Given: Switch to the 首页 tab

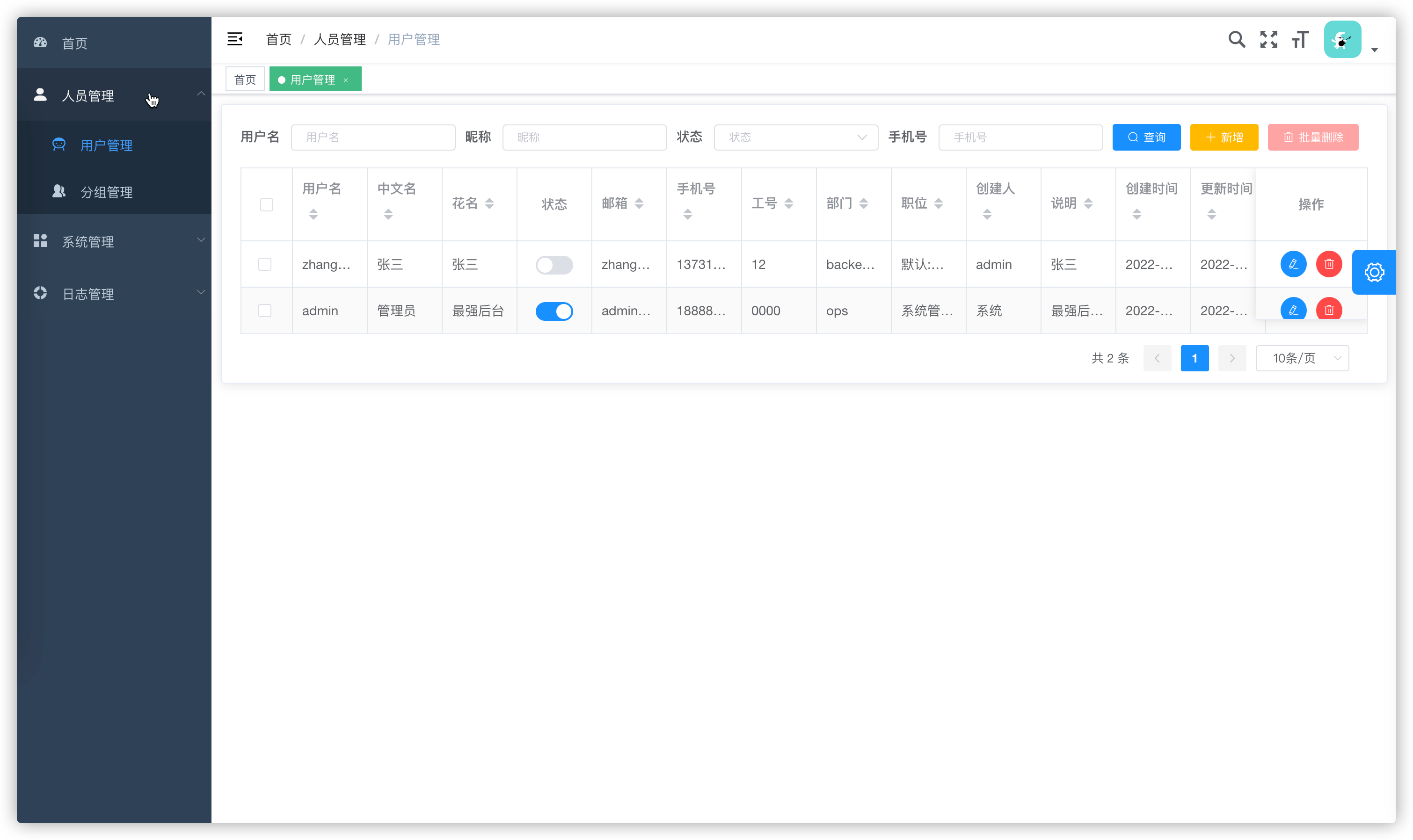Looking at the screenshot, I should (245, 80).
